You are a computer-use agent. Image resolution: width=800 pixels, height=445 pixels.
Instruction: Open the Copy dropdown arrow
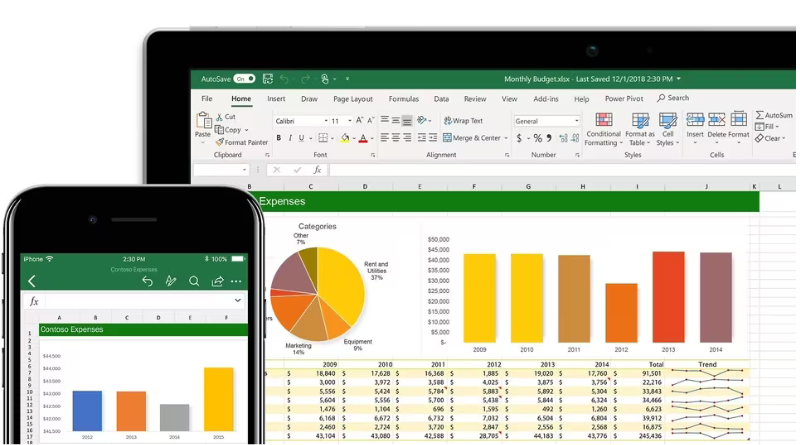point(246,130)
